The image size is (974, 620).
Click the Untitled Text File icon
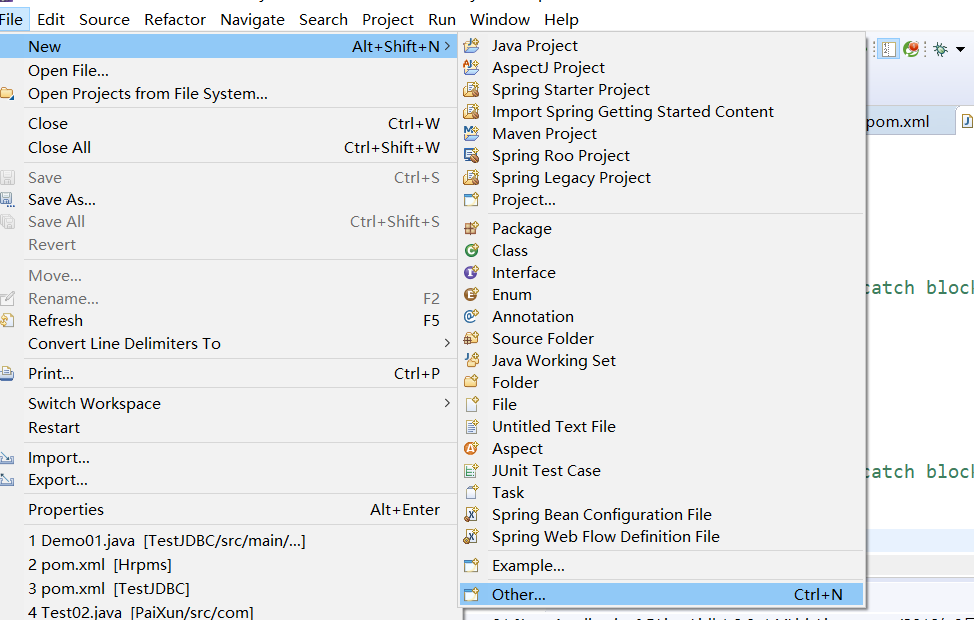click(471, 427)
